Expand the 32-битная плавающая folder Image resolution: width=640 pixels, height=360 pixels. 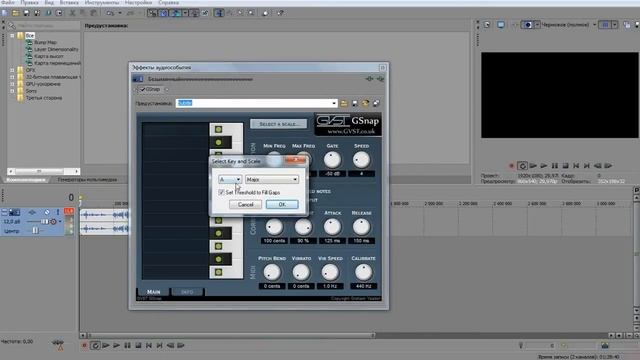12,77
